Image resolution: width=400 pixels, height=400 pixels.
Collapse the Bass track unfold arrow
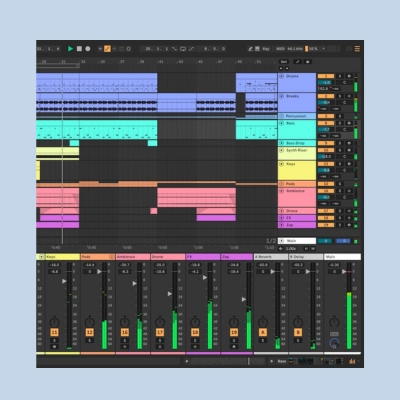click(281, 123)
